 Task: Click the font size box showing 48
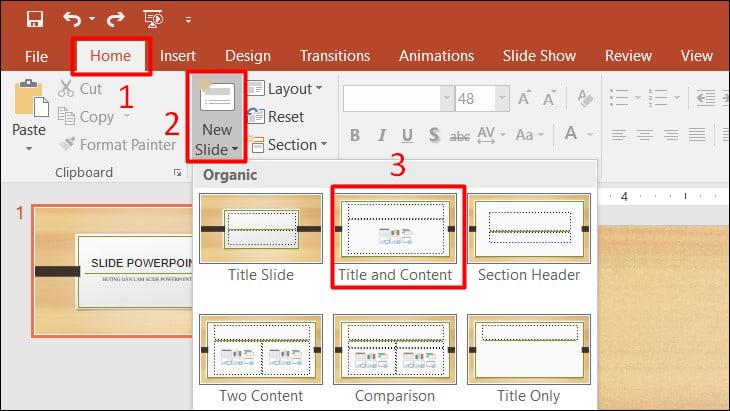click(x=475, y=98)
